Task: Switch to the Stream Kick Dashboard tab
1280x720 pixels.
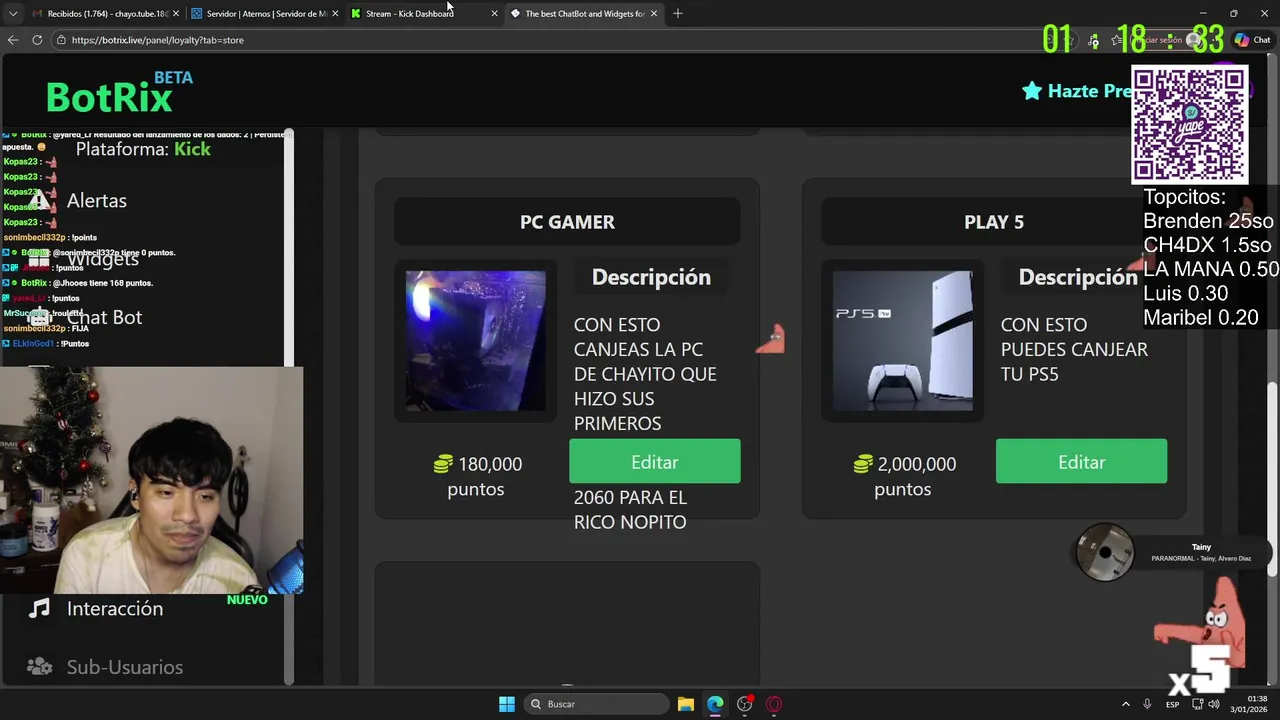Action: [x=423, y=14]
